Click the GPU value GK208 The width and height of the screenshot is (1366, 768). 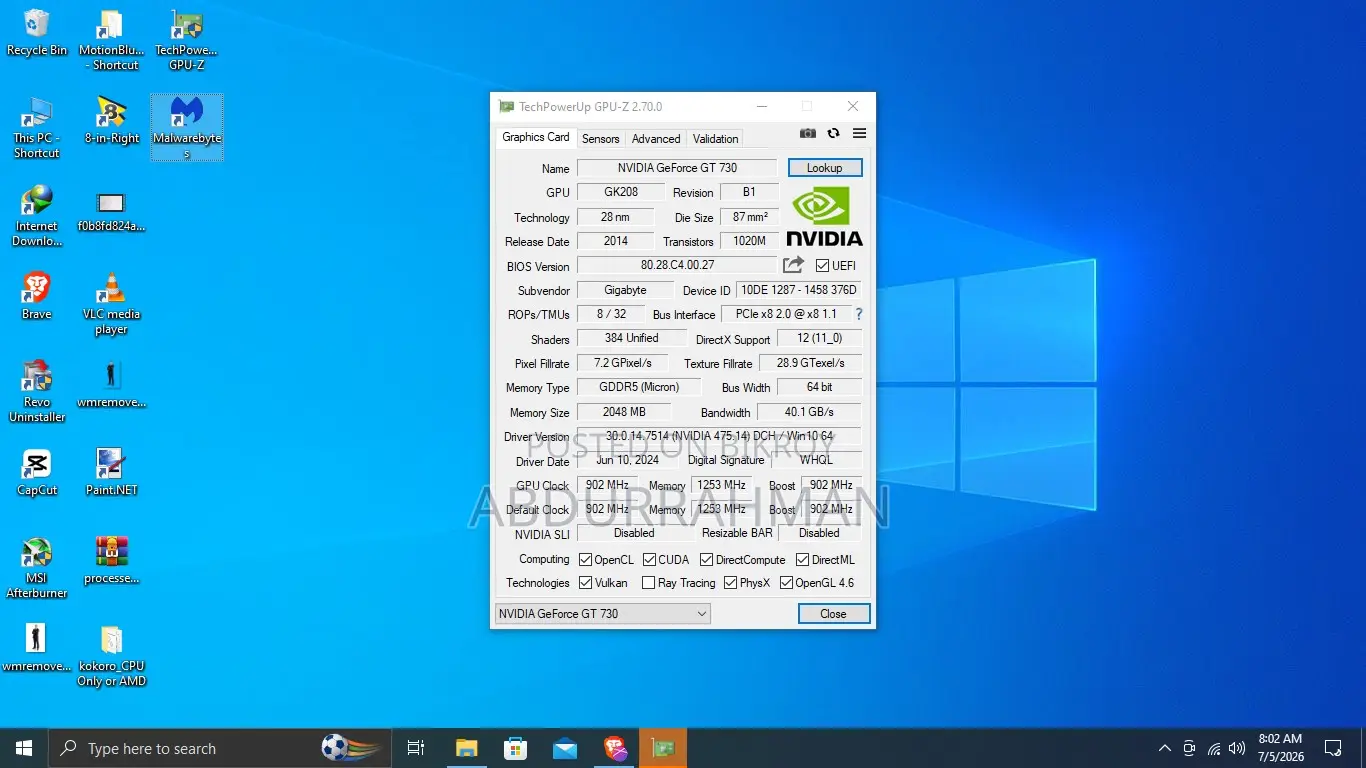point(621,192)
